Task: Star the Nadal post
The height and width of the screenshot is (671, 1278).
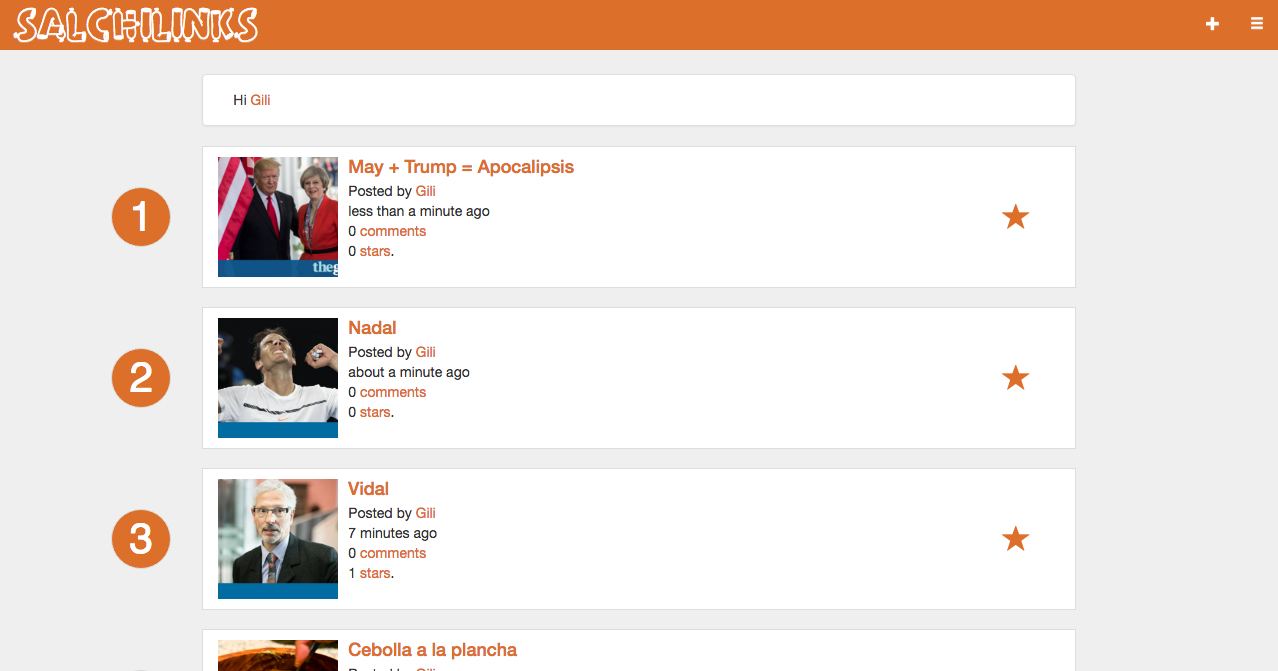Action: (1015, 377)
